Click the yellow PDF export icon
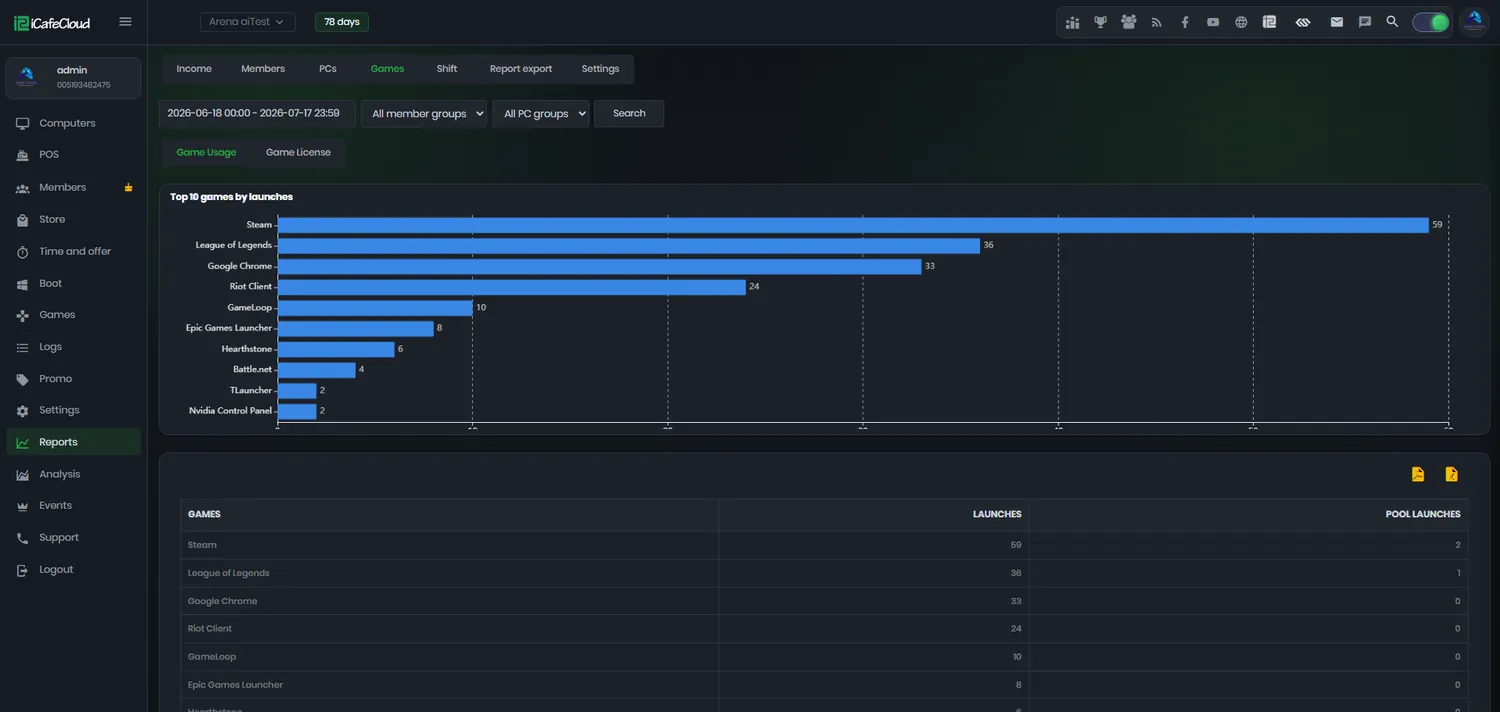This screenshot has width=1500, height=712. point(1418,474)
